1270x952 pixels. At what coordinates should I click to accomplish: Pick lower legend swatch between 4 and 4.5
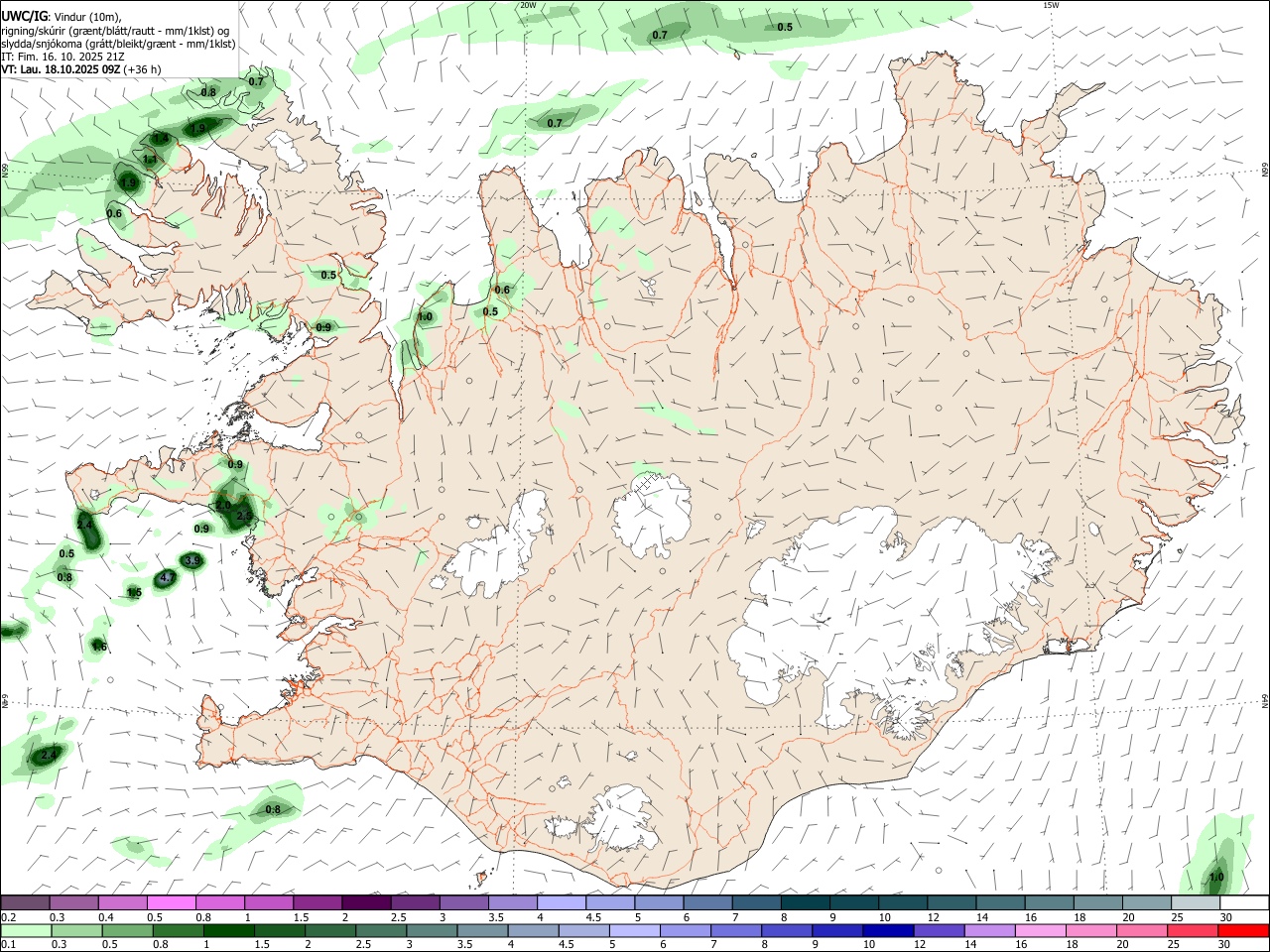tap(535, 931)
